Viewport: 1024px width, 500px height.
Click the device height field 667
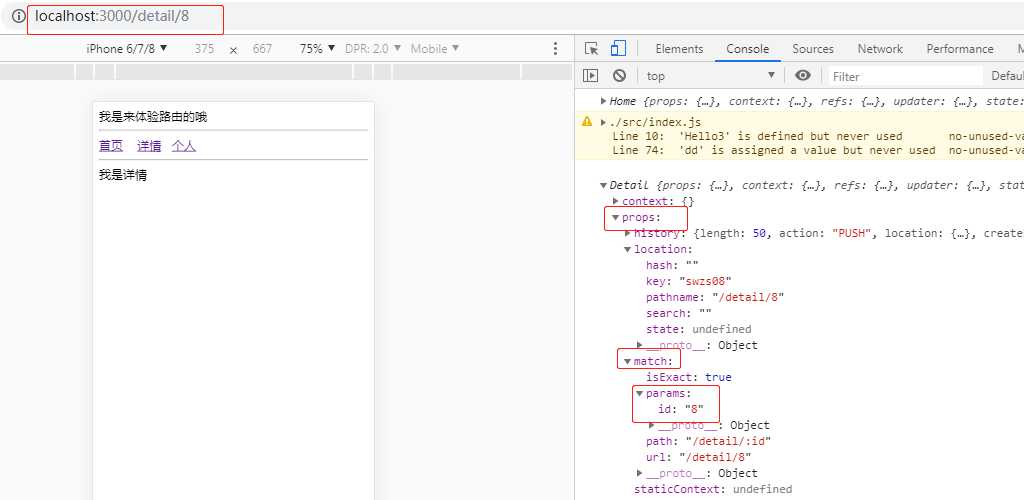(x=262, y=49)
